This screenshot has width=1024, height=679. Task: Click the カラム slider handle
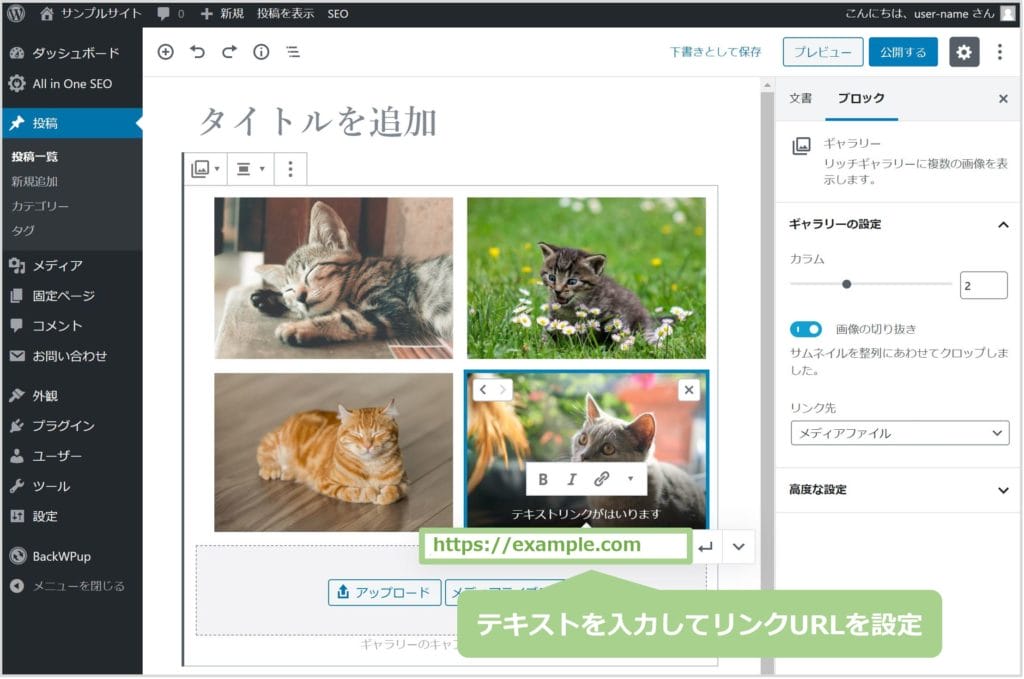coord(846,285)
